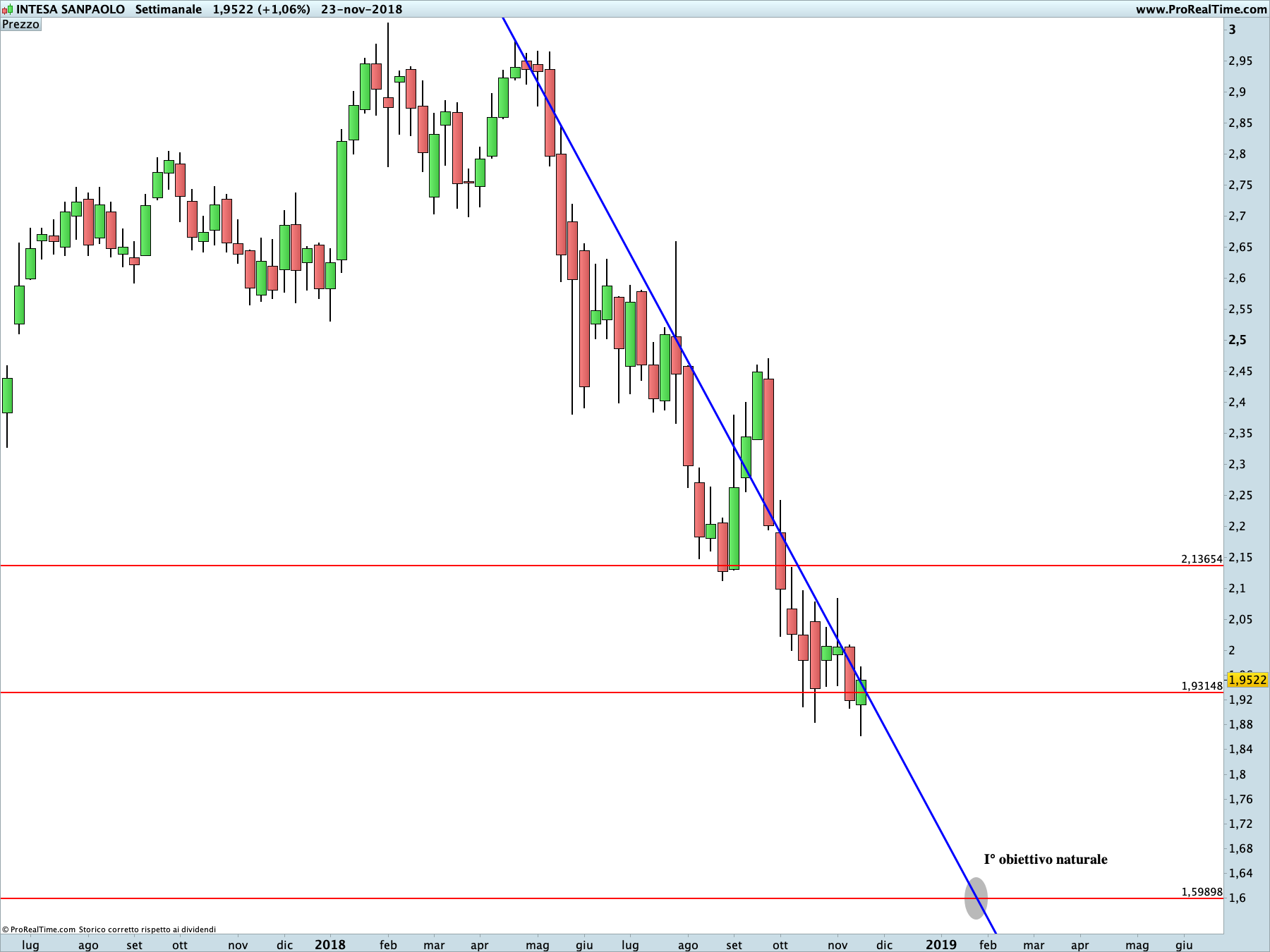This screenshot has height=952, width=1270.
Task: Select the 1,59898 horizontal line label
Action: pyautogui.click(x=1202, y=891)
